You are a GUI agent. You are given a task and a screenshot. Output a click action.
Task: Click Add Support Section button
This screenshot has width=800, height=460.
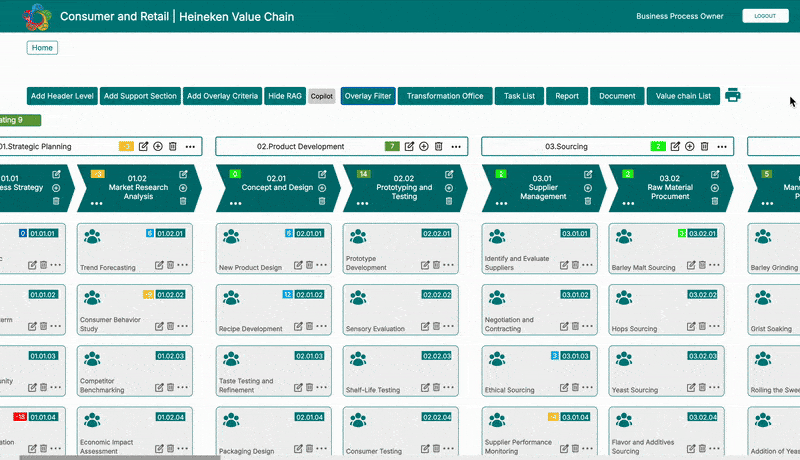[140, 96]
